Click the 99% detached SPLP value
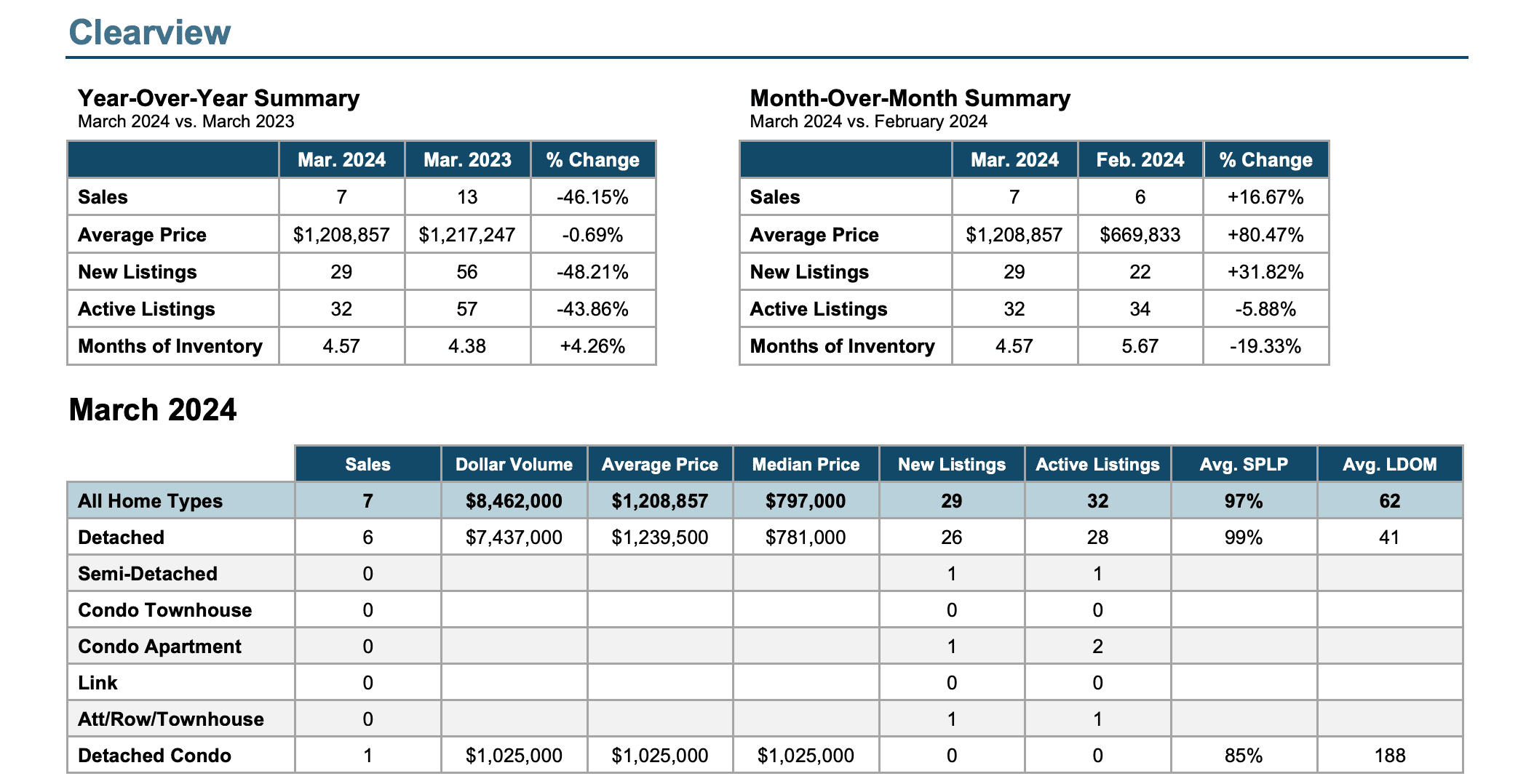 click(x=1244, y=537)
